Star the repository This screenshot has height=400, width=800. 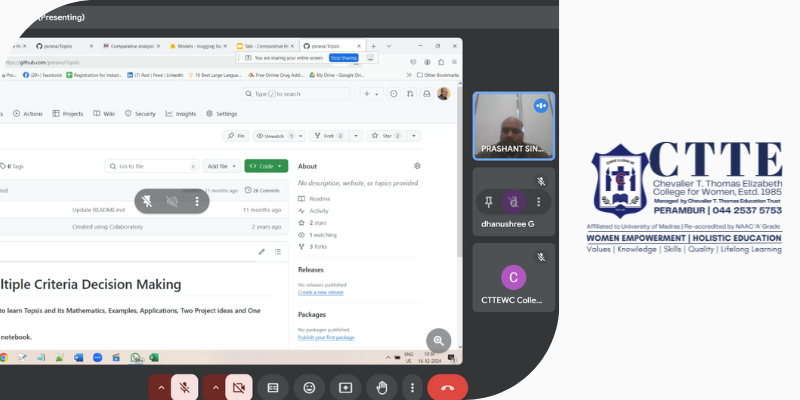tap(387, 136)
